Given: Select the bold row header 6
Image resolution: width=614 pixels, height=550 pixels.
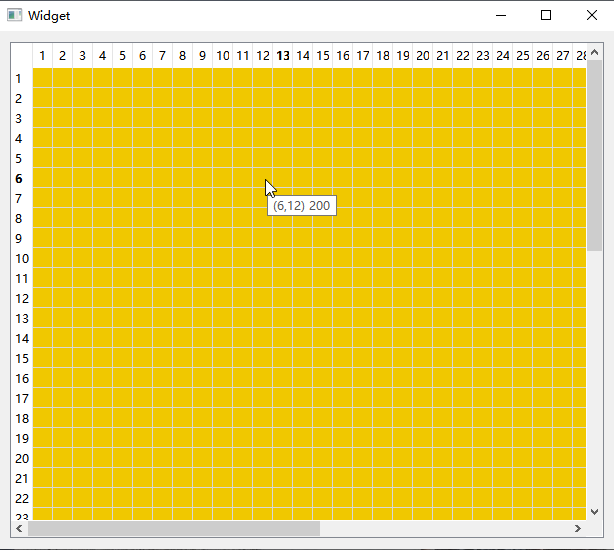Looking at the screenshot, I should click(22, 178).
